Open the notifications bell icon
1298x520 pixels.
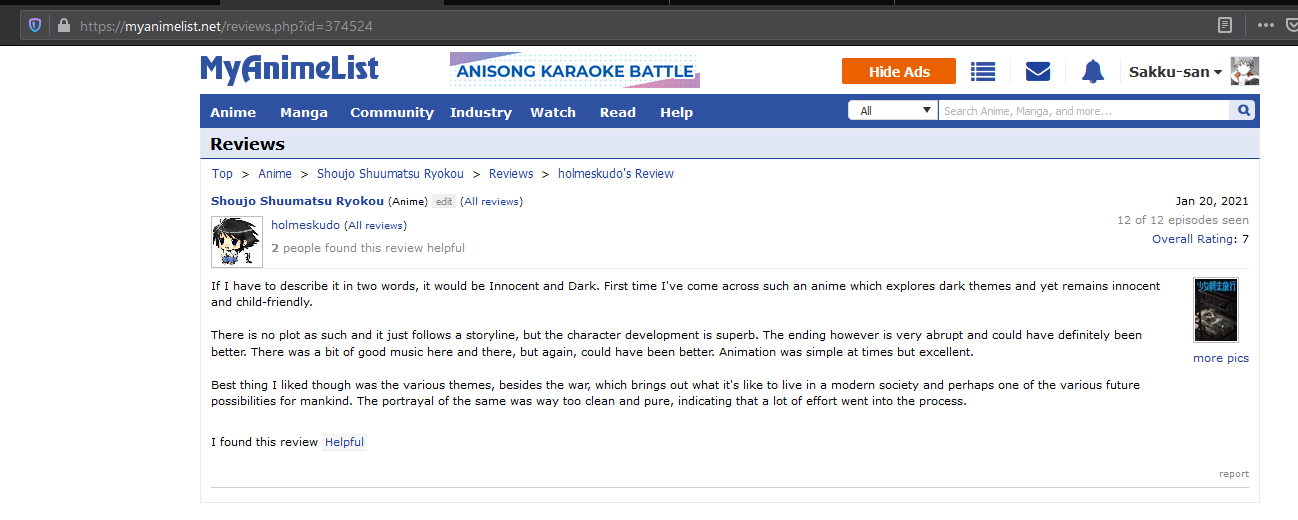pos(1093,71)
